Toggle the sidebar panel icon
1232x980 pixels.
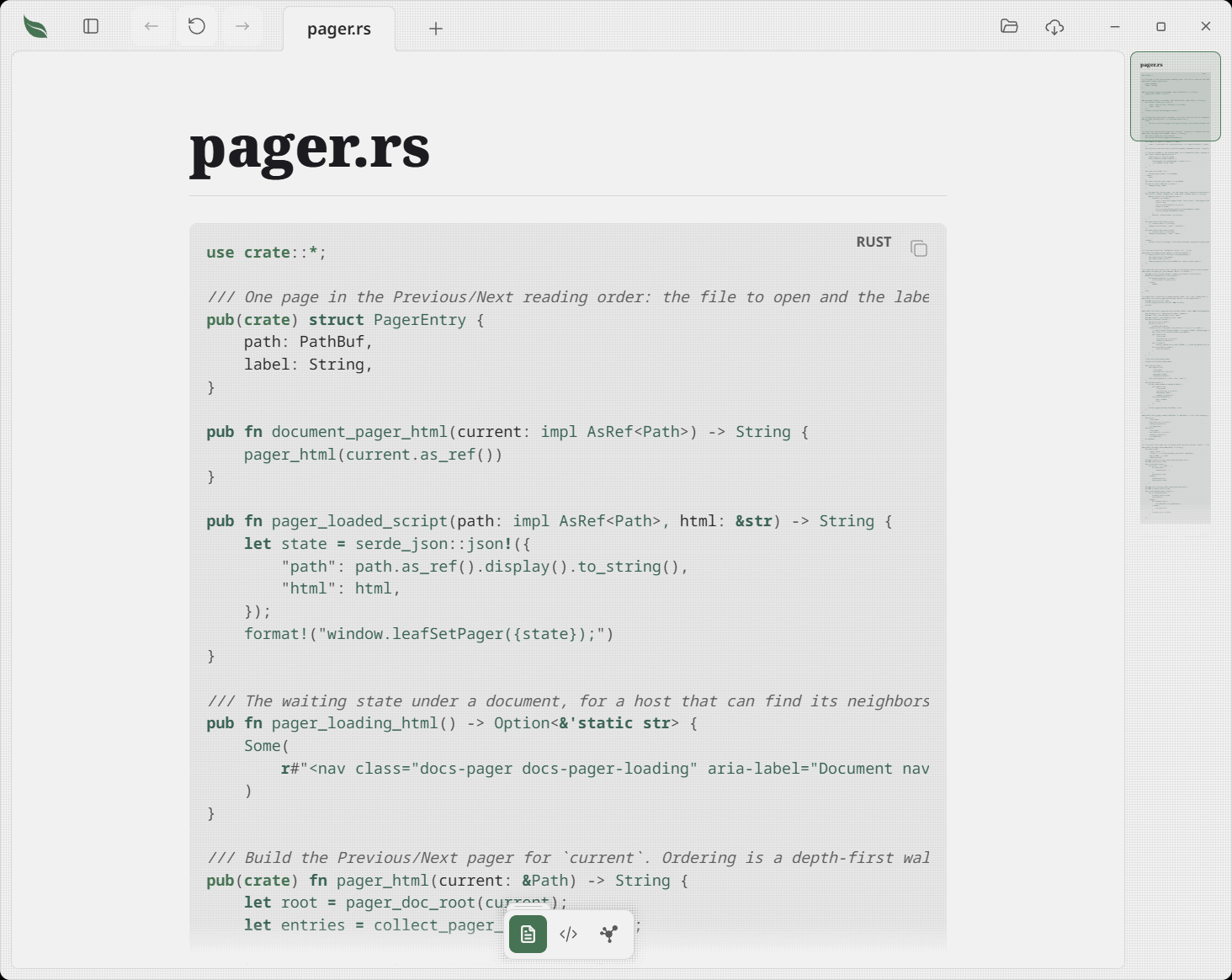point(91,27)
